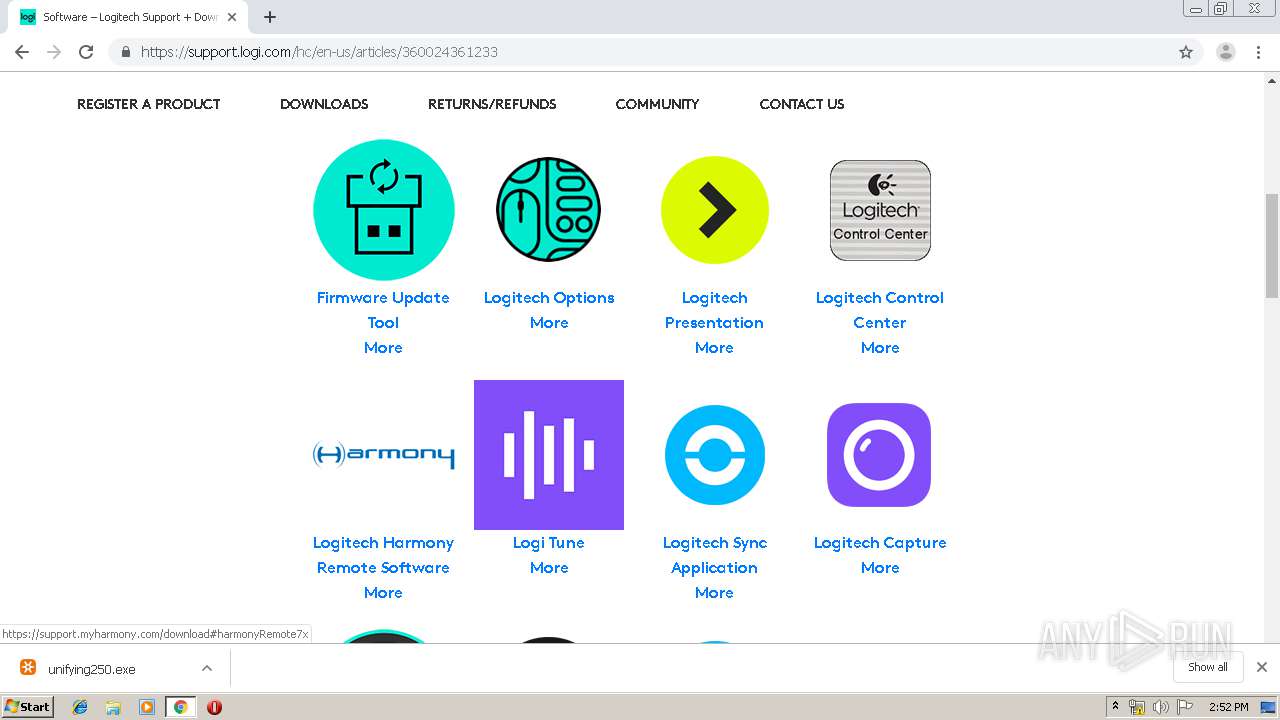View site lock security info
Screen dimensions: 1280x720
click(125, 52)
